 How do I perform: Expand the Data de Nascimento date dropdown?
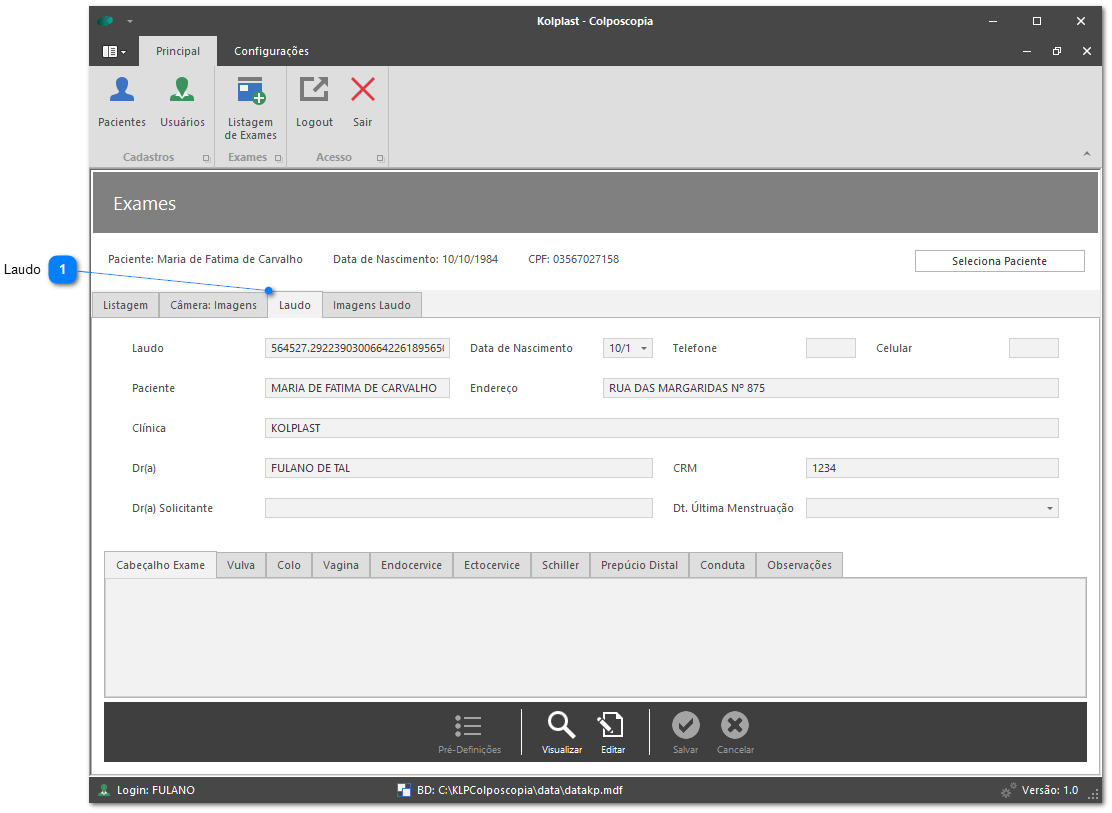(644, 348)
